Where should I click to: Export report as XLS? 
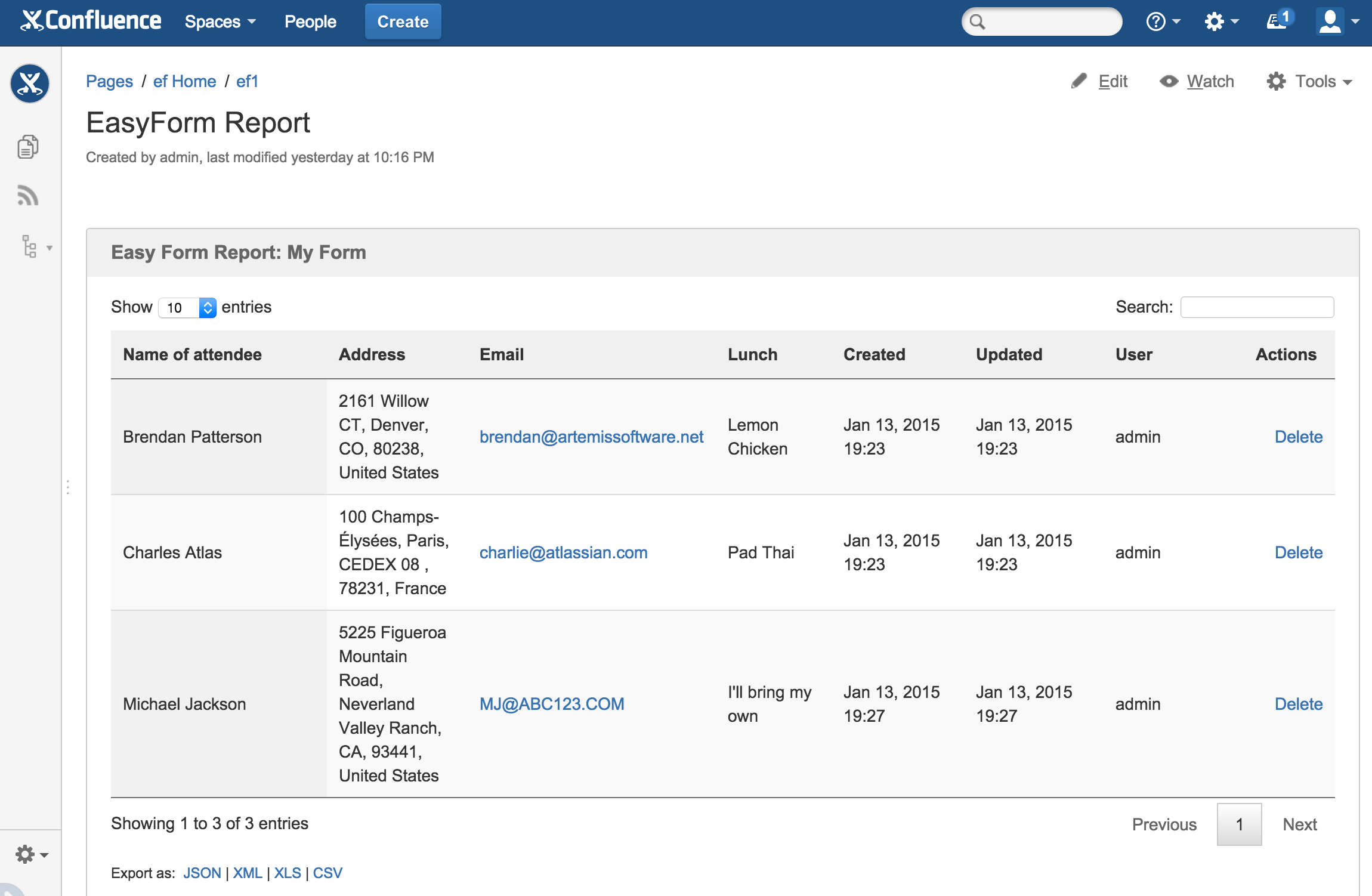tap(288, 873)
